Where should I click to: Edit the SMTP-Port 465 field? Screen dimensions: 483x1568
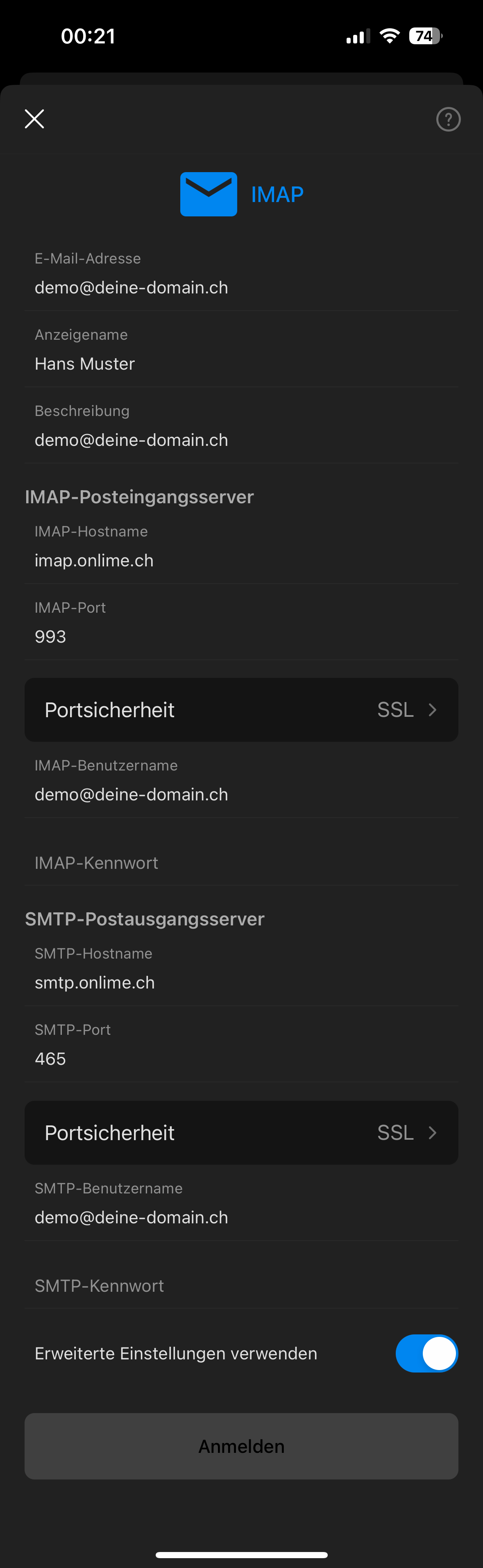tap(242, 1045)
